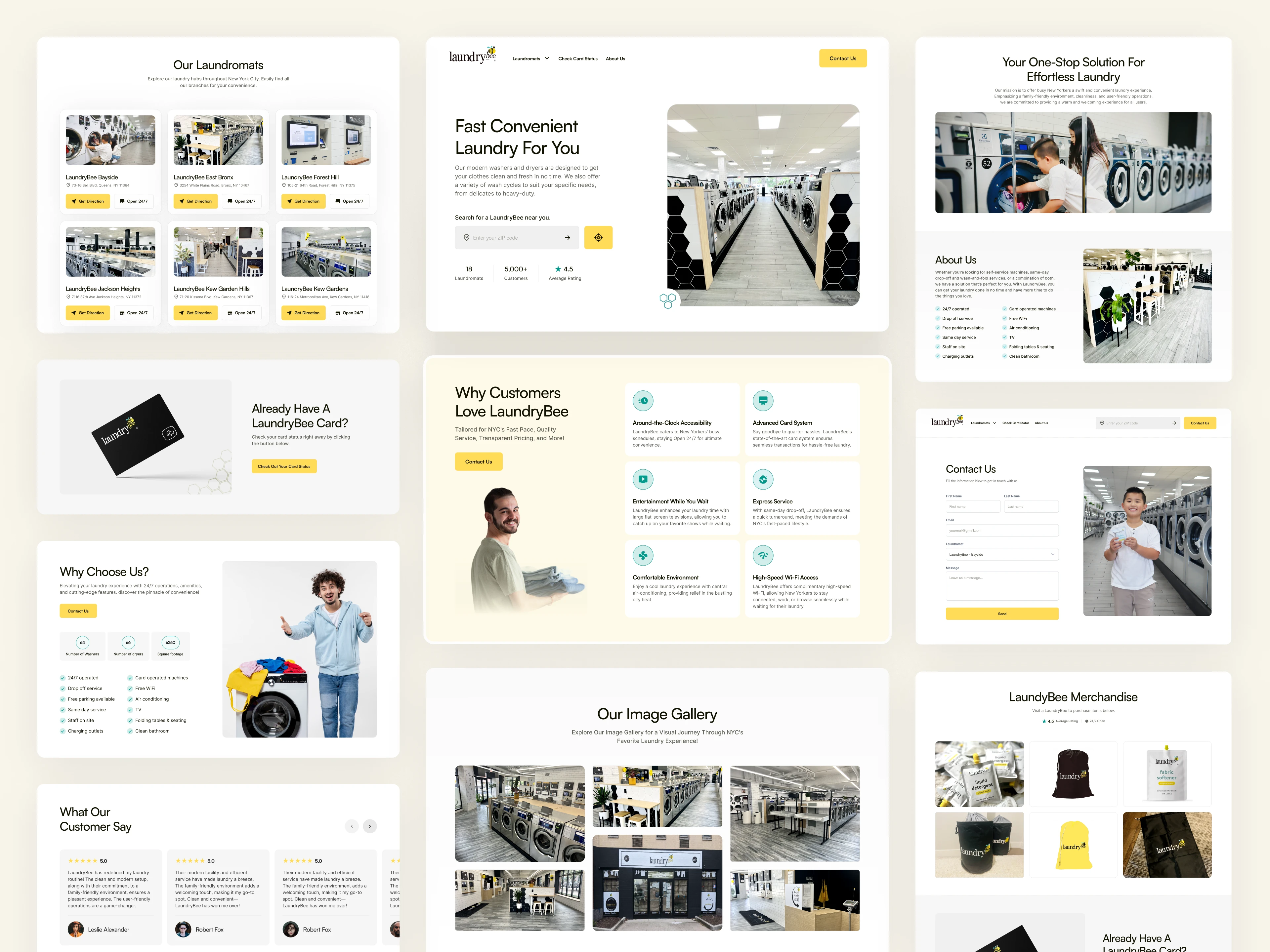
Task: Open LaundryBee Kew Garden Hills photo
Action: coord(218,252)
